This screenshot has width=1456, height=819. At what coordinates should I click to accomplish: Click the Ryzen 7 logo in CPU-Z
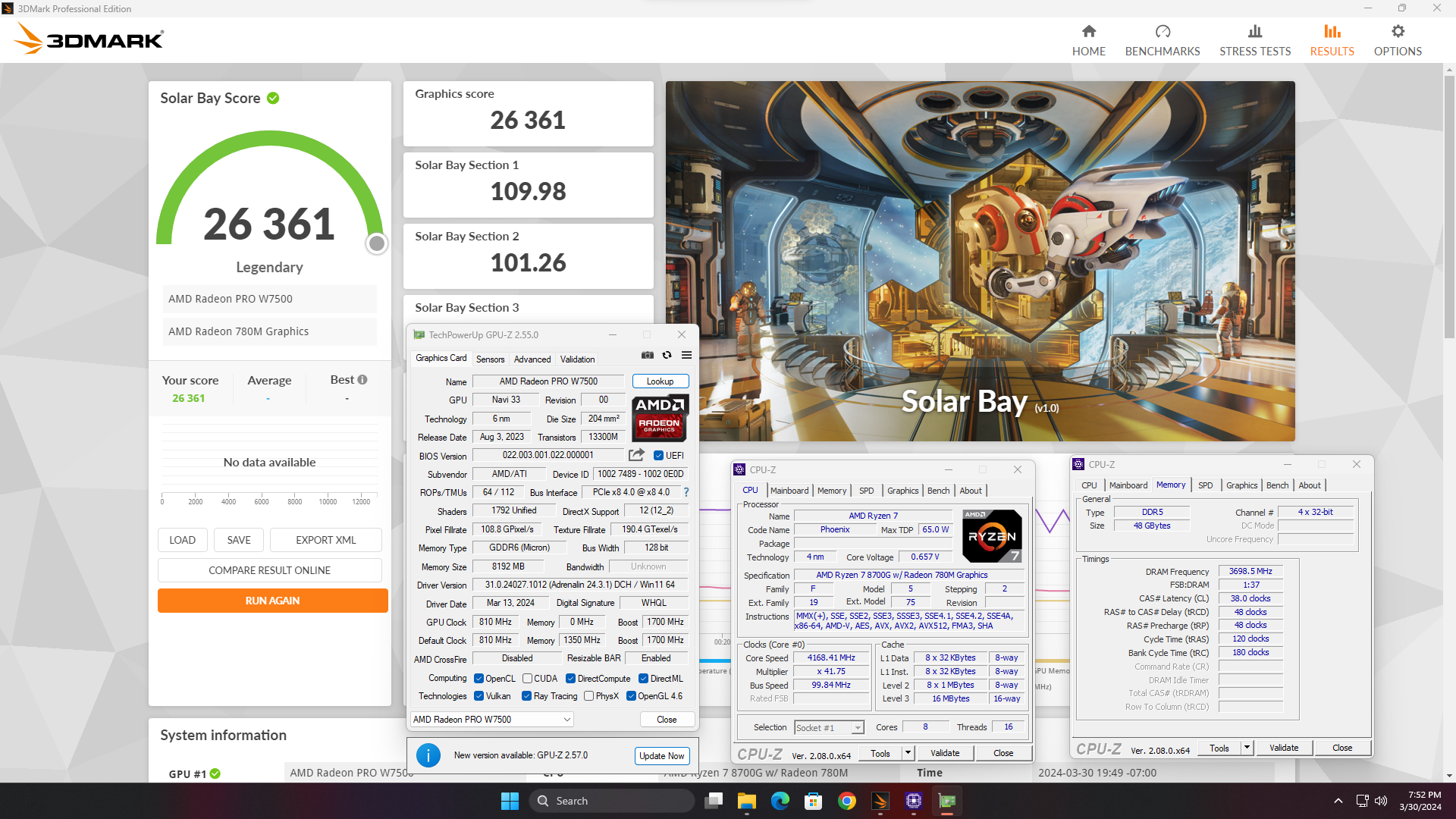(992, 535)
